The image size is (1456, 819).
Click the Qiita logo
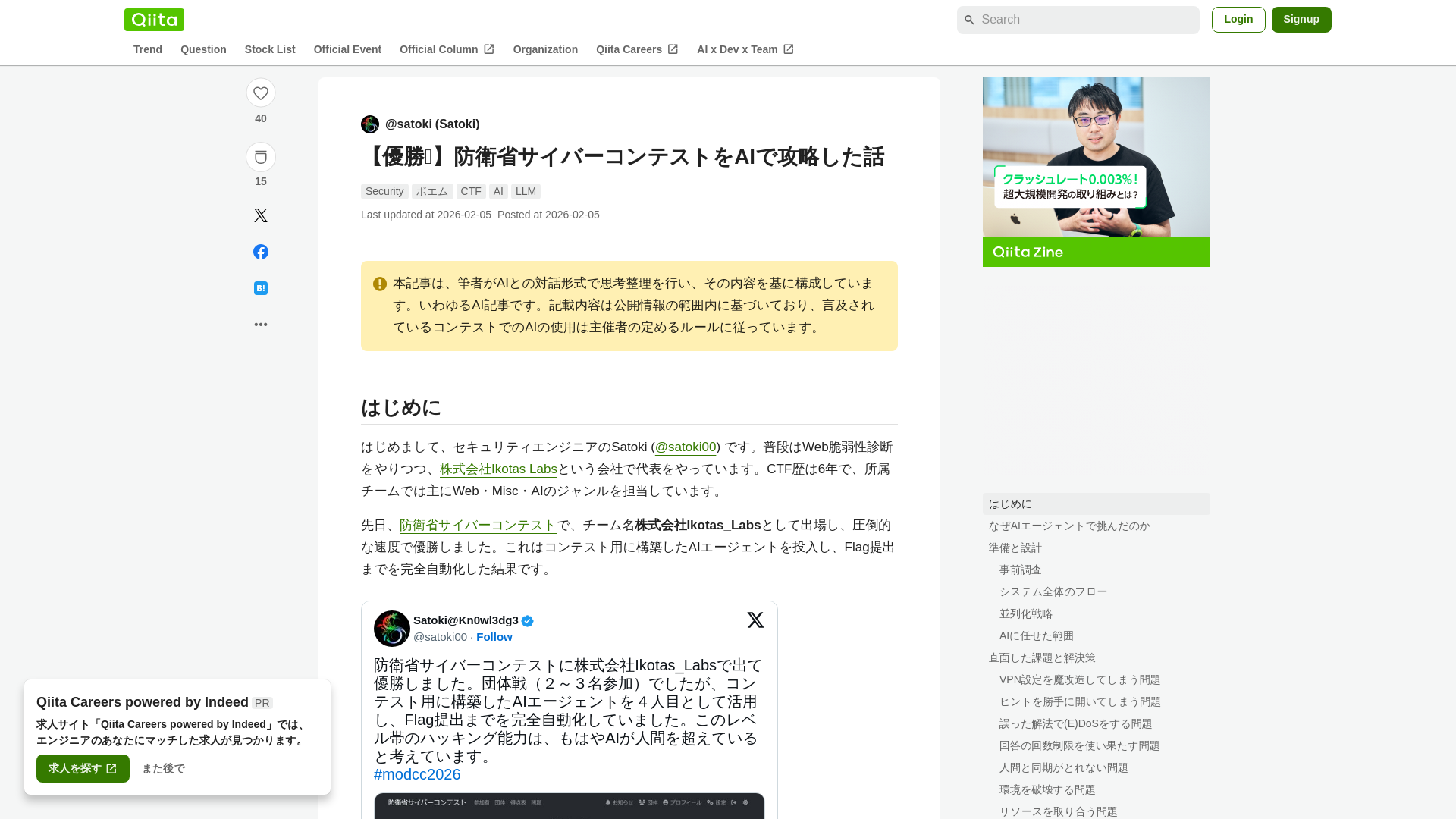coord(154,19)
